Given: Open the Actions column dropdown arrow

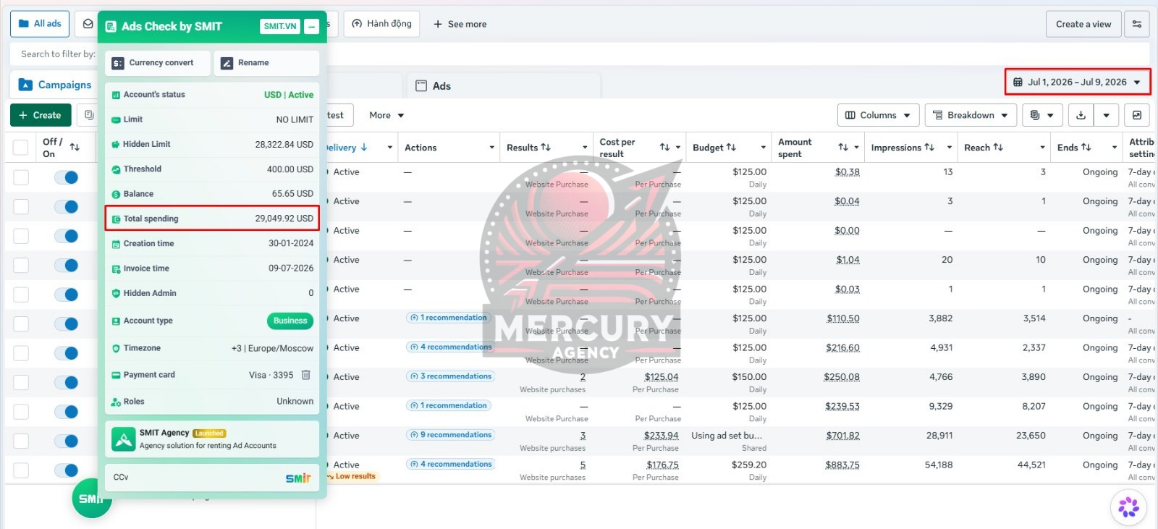Looking at the screenshot, I should [492, 148].
